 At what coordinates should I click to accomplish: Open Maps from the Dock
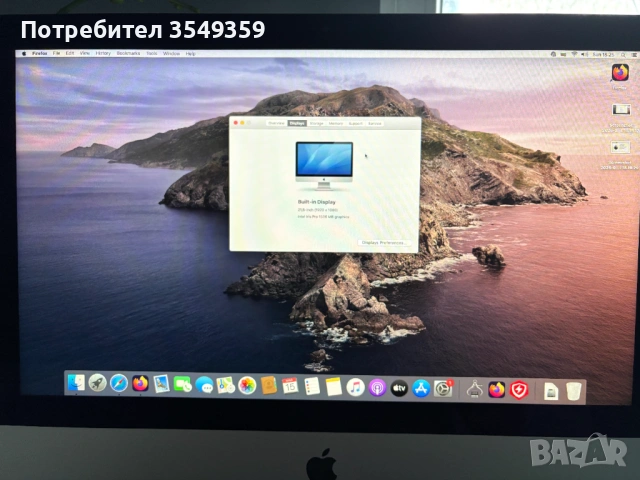tap(225, 385)
